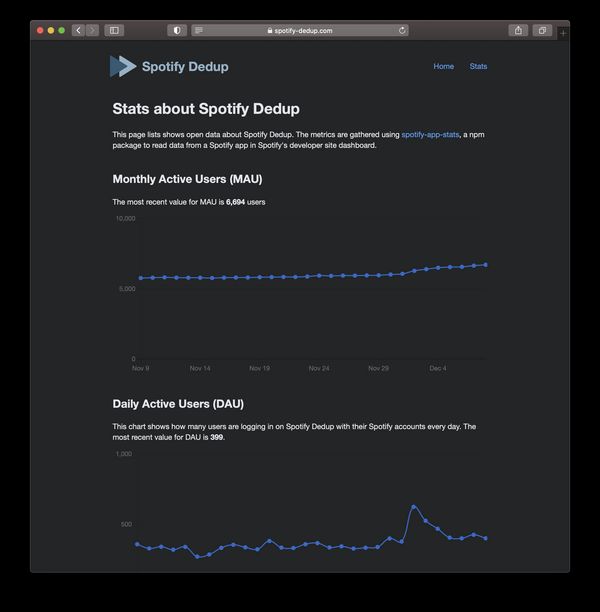Reload the page with the refresh icon

402,30
